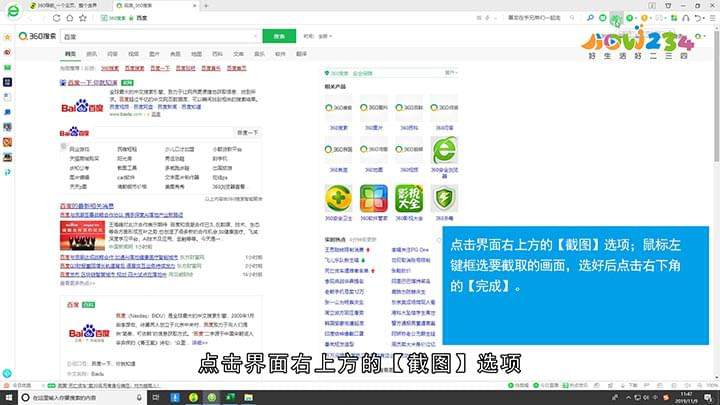
Task: Open the 百度一下,你就知道 result link
Action: point(93,83)
